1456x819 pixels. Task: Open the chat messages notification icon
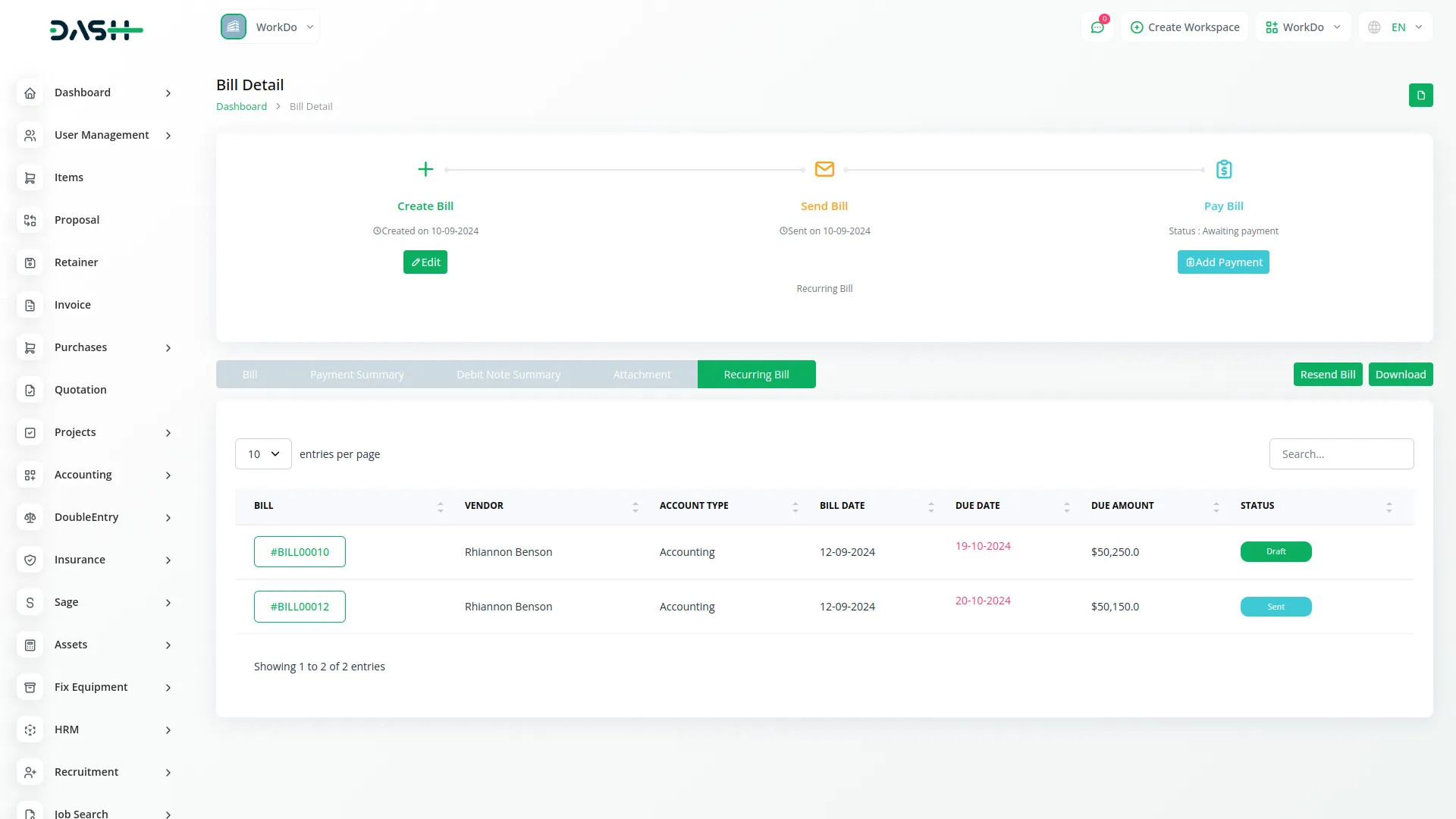tap(1097, 27)
